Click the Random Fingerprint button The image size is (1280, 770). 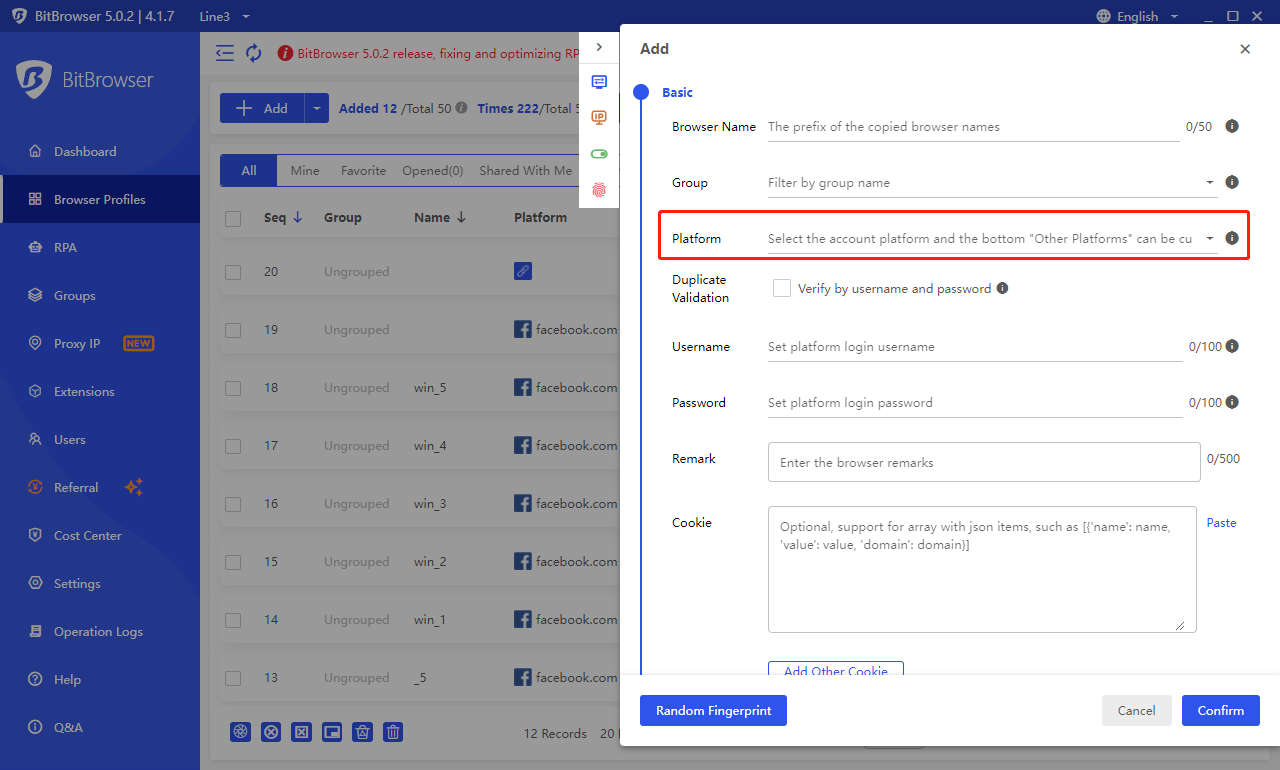pos(713,711)
